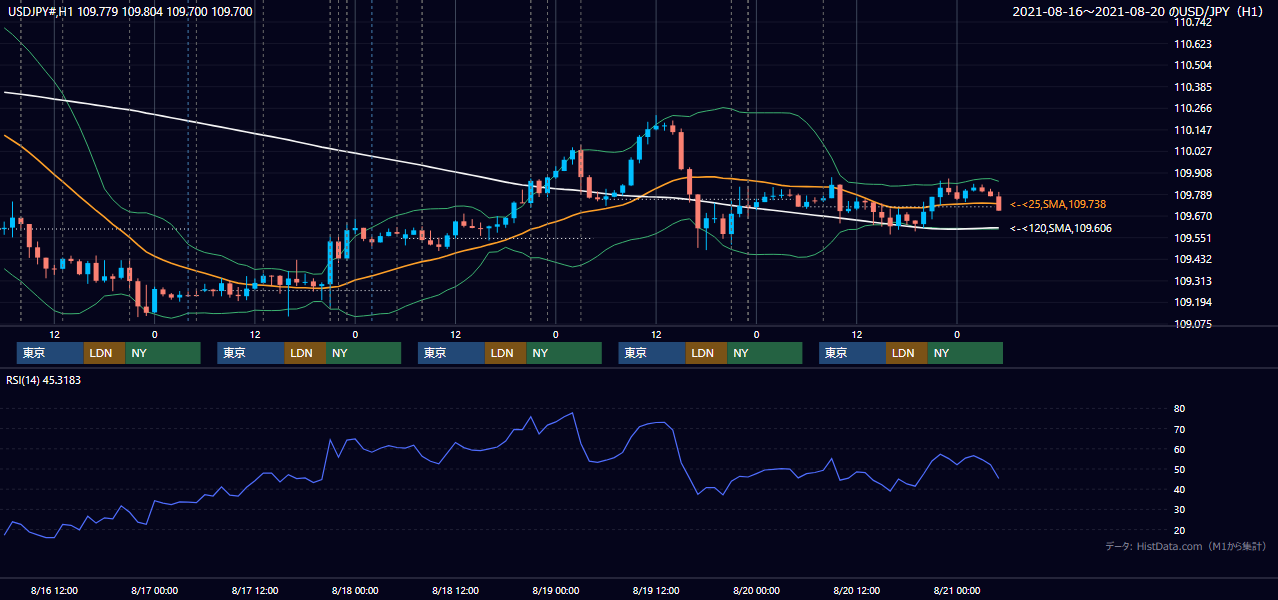Image resolution: width=1278 pixels, height=600 pixels.
Task: Click the RSI scale value 30
Action: pos(1179,510)
